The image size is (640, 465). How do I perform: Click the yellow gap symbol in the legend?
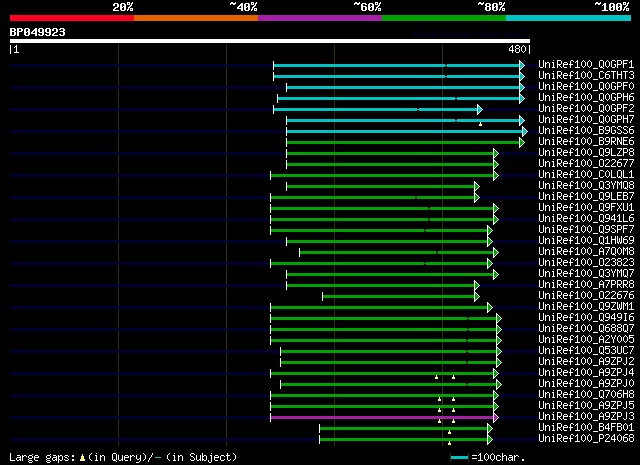[82, 458]
